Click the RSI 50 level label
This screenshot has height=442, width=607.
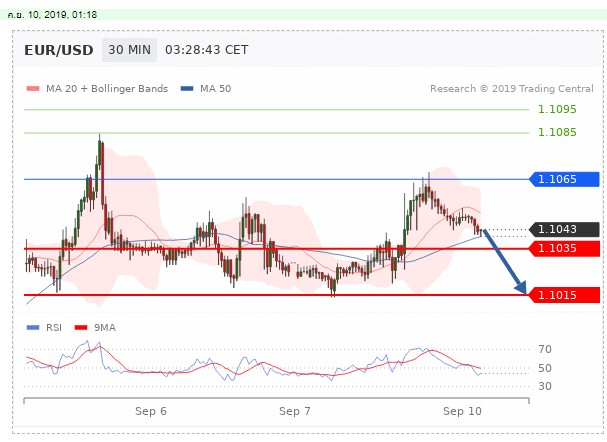pyautogui.click(x=545, y=368)
